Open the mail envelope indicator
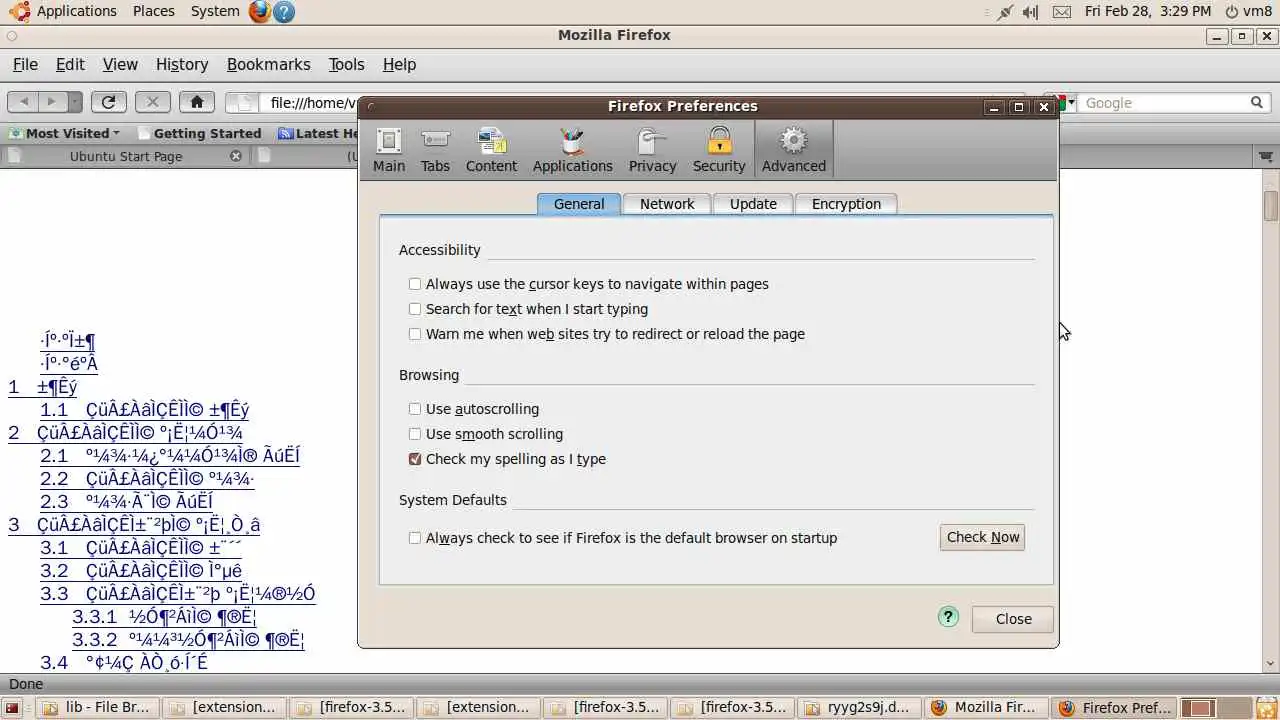This screenshot has height=720, width=1280. point(1061,12)
